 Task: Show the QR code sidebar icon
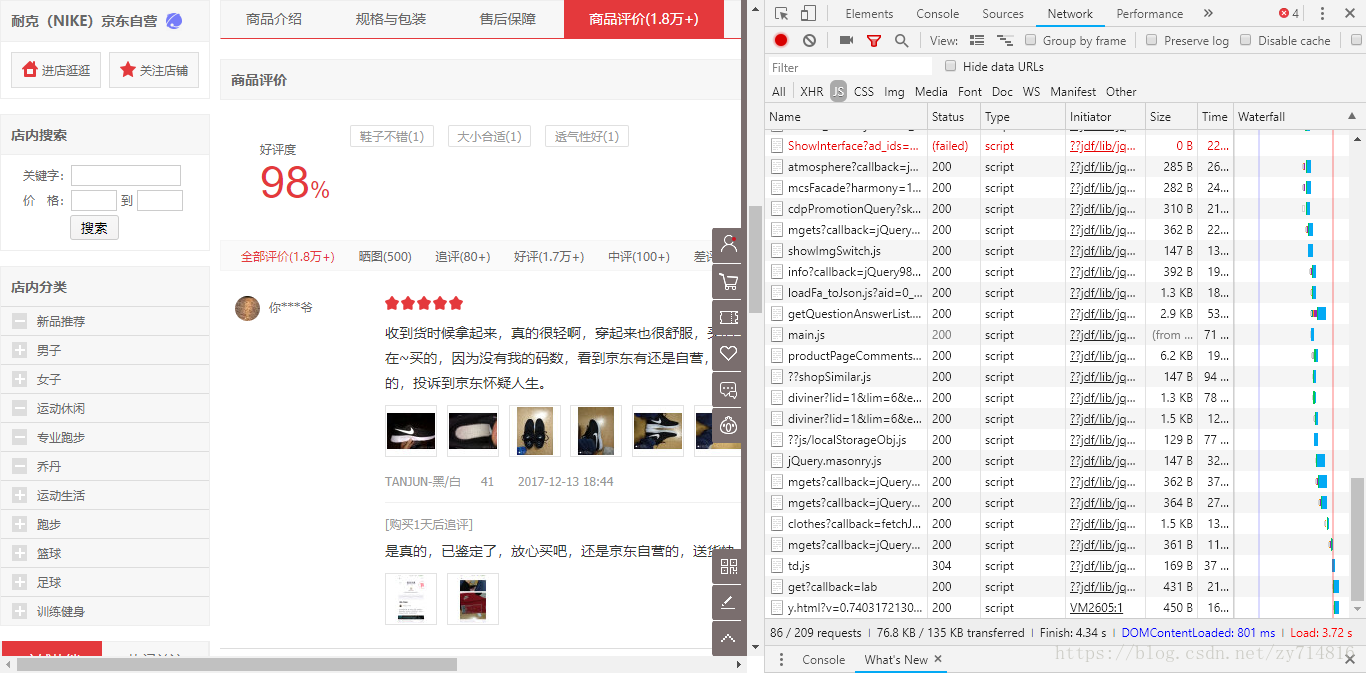(x=729, y=567)
